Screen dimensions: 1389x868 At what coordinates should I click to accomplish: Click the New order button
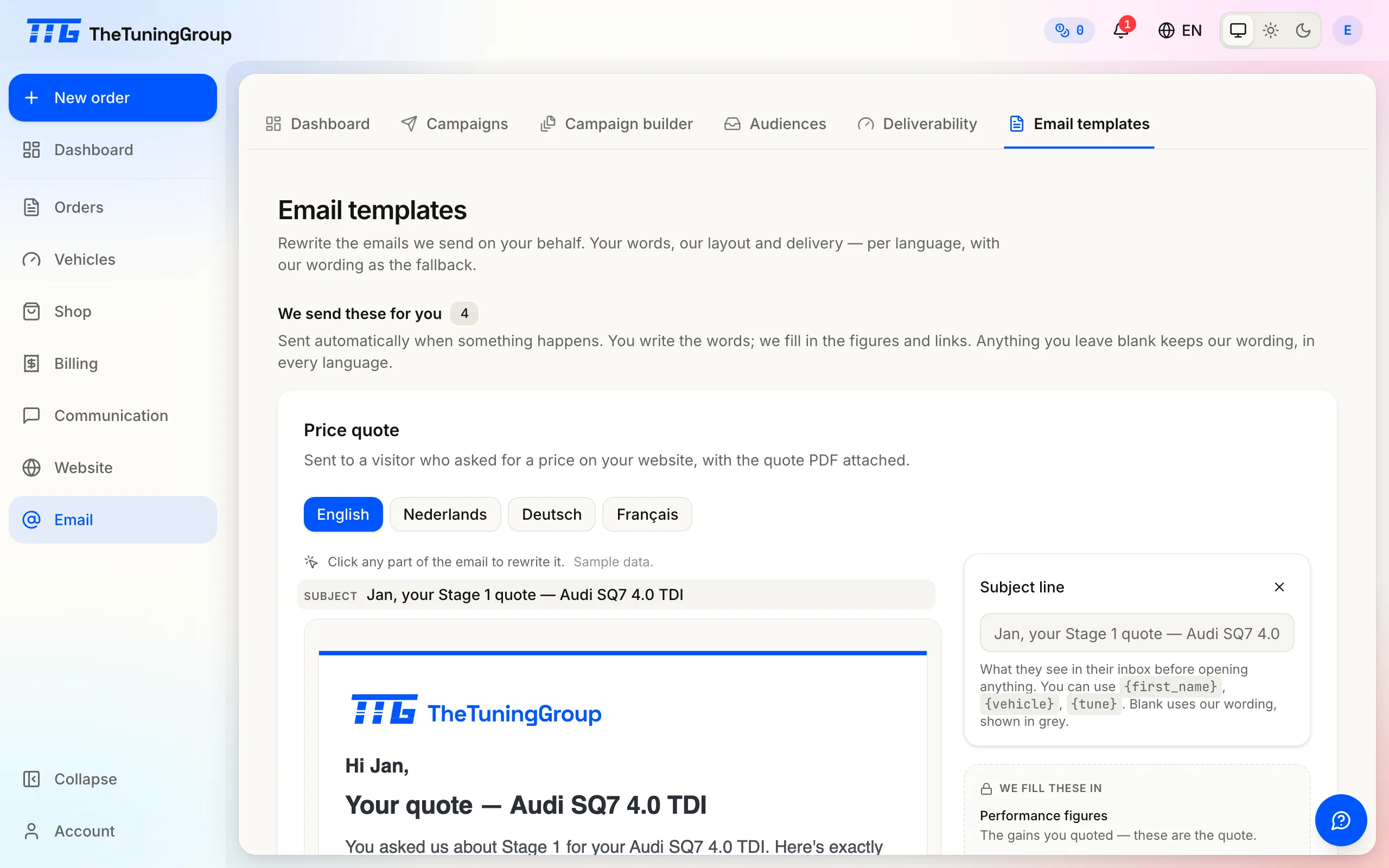tap(112, 98)
